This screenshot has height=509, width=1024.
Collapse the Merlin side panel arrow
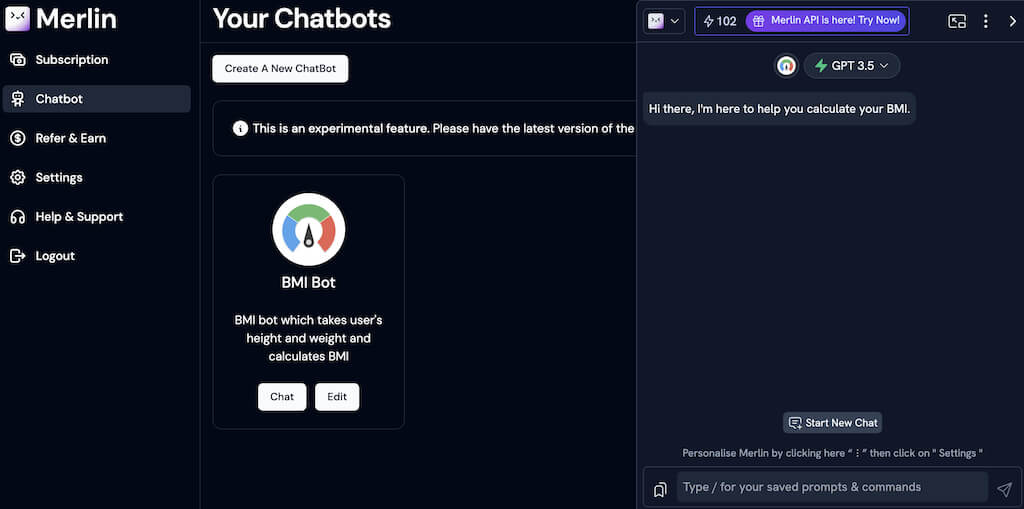[x=1012, y=21]
